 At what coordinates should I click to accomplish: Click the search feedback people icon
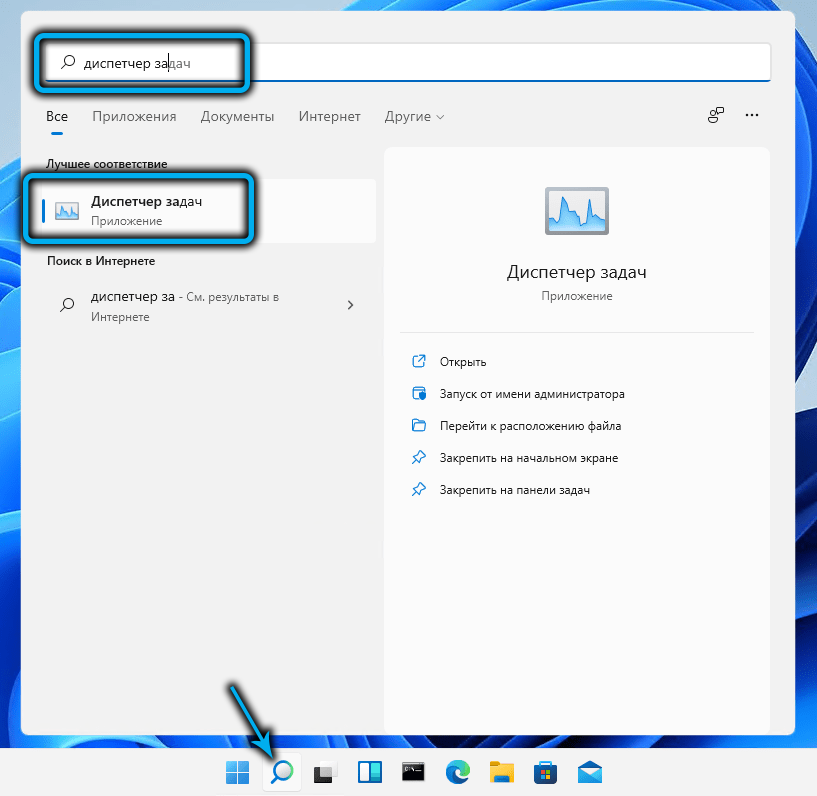click(x=715, y=116)
